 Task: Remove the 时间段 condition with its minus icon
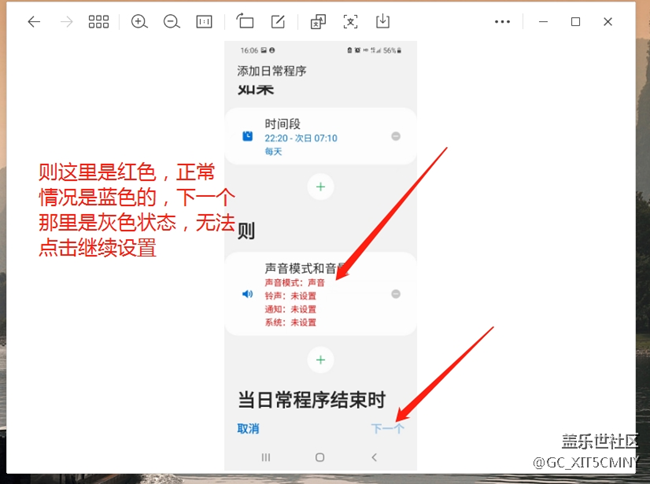pos(396,136)
